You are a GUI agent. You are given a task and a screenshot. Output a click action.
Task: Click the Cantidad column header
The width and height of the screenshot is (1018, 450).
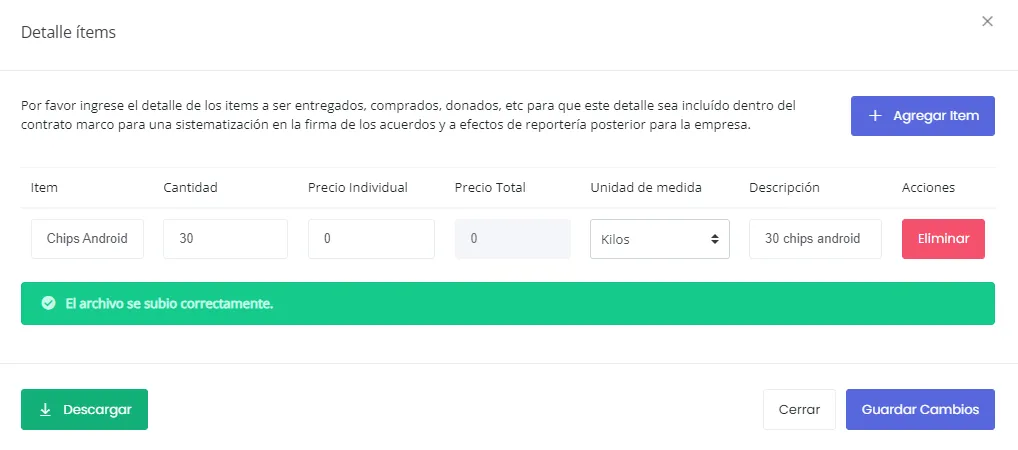click(190, 187)
